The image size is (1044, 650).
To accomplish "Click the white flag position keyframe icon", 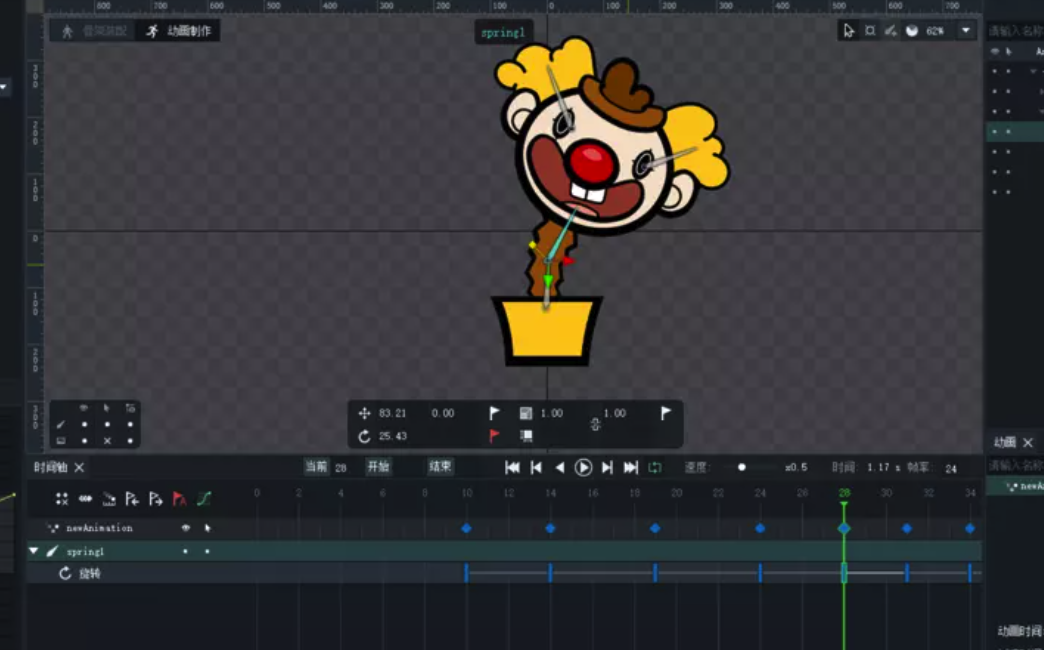I will tap(494, 413).
